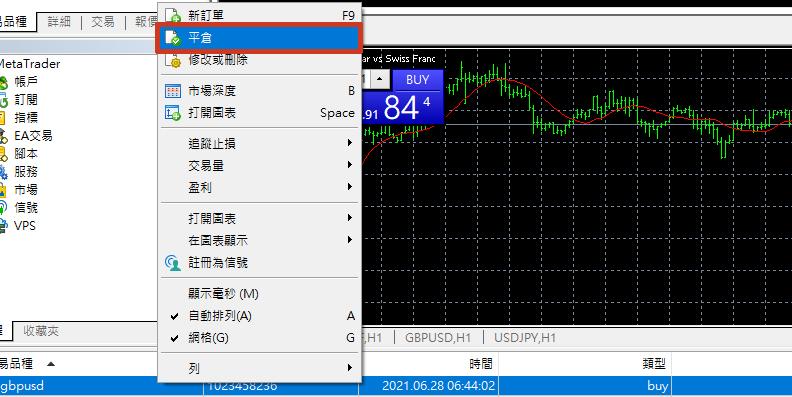Image resolution: width=792 pixels, height=397 pixels.
Task: Click the 註冊為信號 signal icon
Action: point(173,263)
